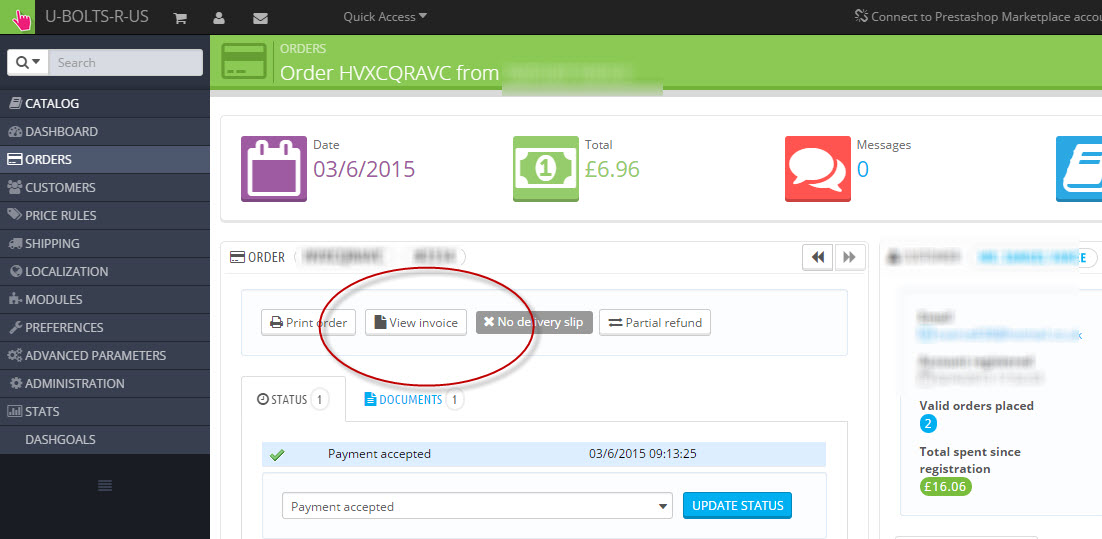Click the 03/6/2015 date value
This screenshot has height=539, width=1102.
(364, 169)
